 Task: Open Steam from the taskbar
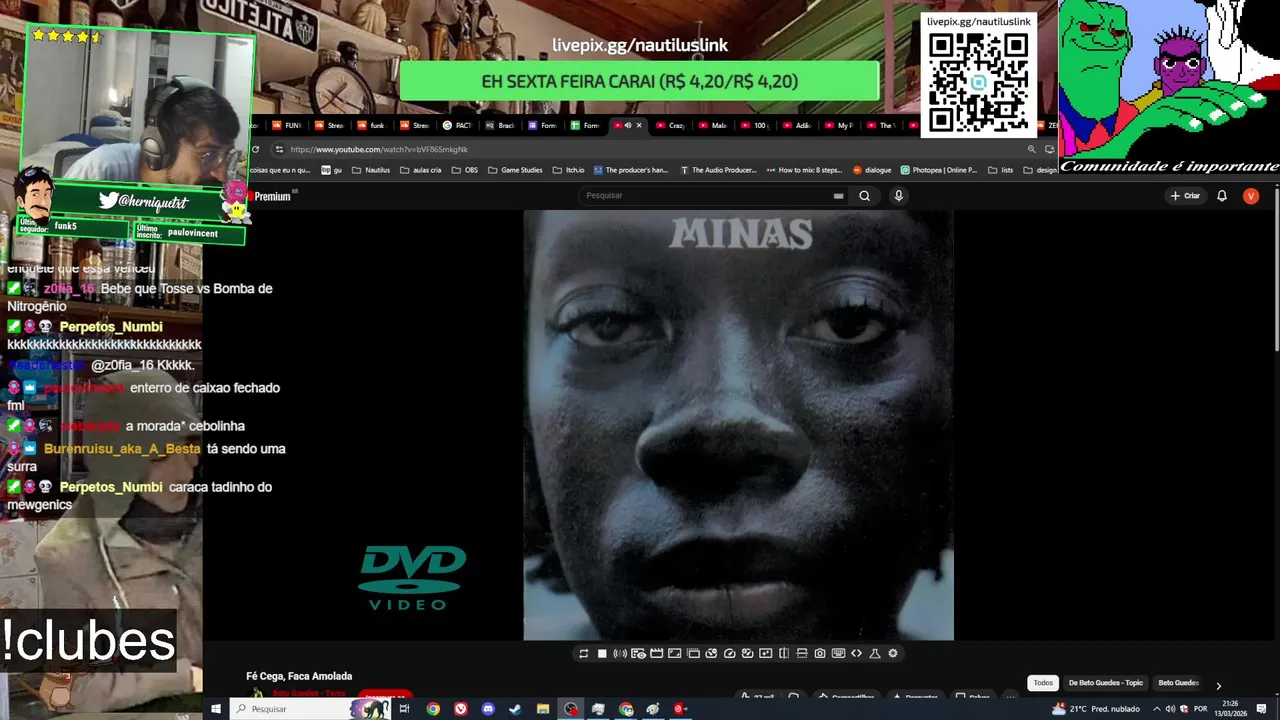tap(515, 709)
